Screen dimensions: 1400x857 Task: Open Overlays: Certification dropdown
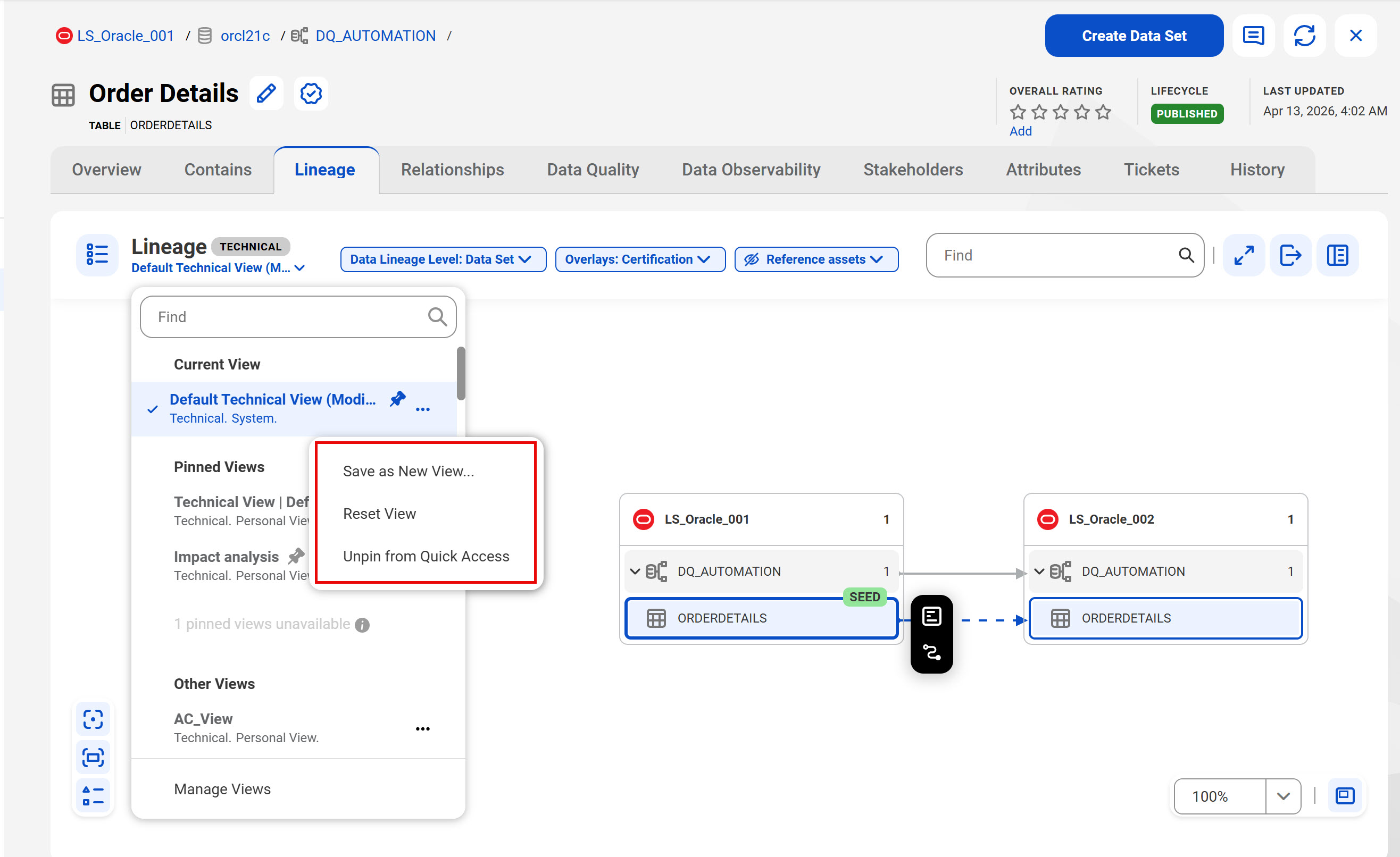tap(640, 259)
